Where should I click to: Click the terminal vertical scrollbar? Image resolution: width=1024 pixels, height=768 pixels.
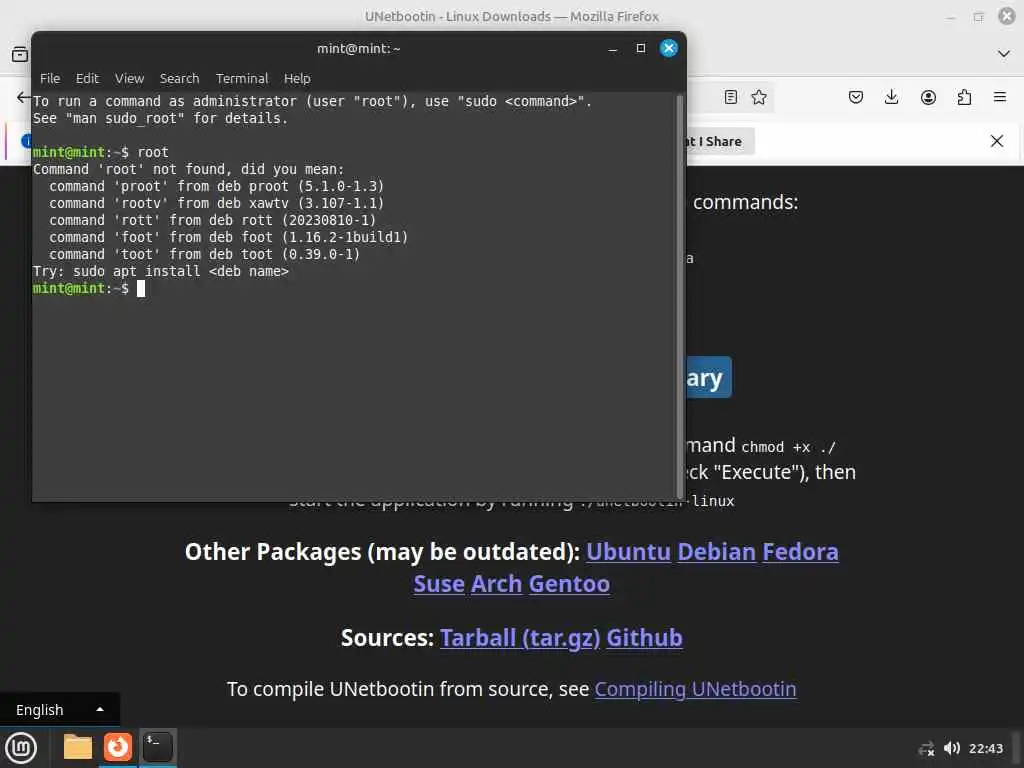coord(679,296)
